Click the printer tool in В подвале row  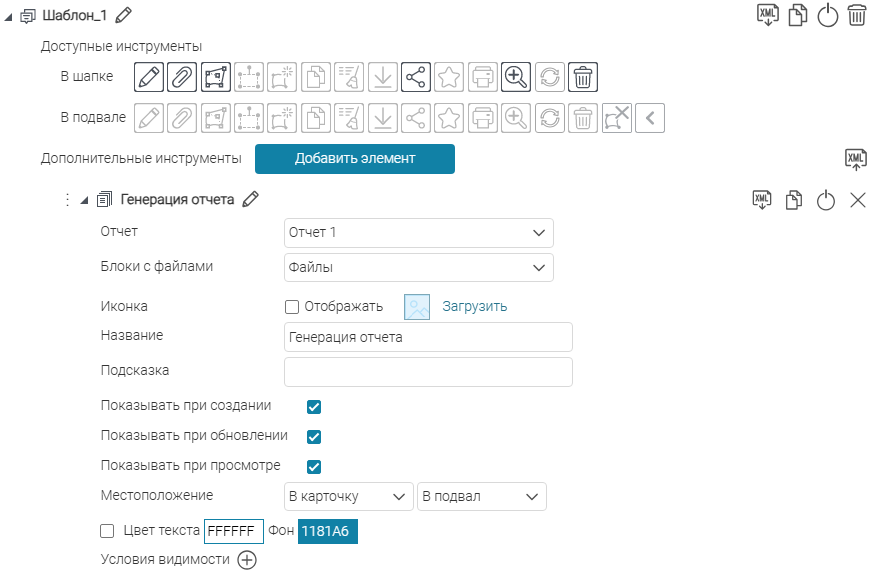pyautogui.click(x=482, y=118)
